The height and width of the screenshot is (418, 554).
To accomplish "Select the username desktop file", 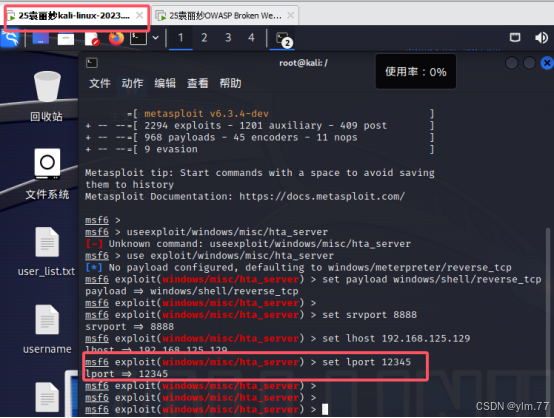I will pos(47,329).
